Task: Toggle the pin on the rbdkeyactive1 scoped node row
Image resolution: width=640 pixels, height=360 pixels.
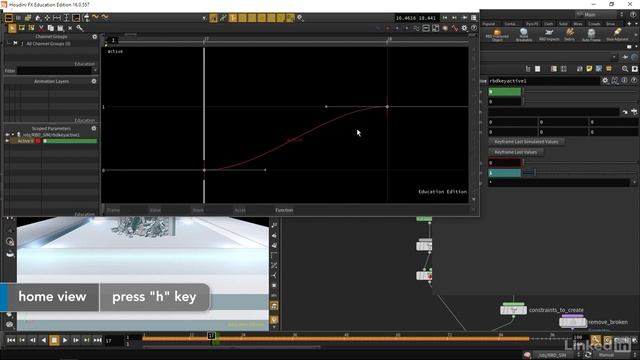Action: [7, 134]
